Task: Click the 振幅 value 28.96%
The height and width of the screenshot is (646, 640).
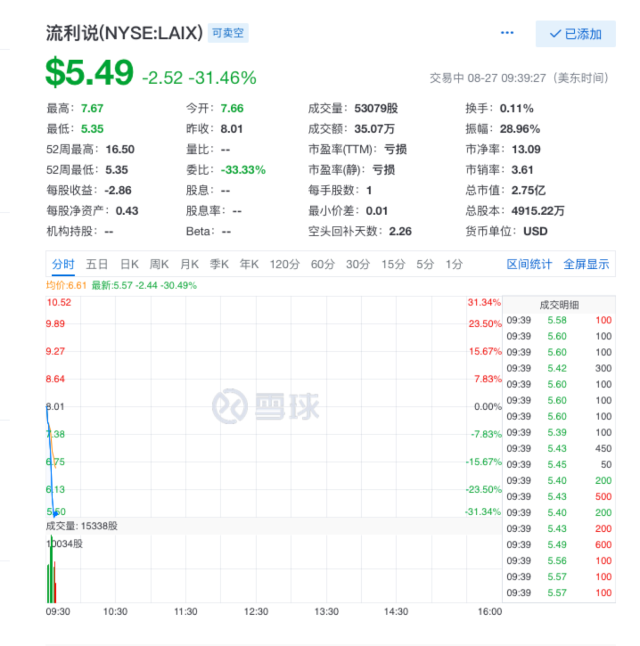Action: tap(520, 129)
